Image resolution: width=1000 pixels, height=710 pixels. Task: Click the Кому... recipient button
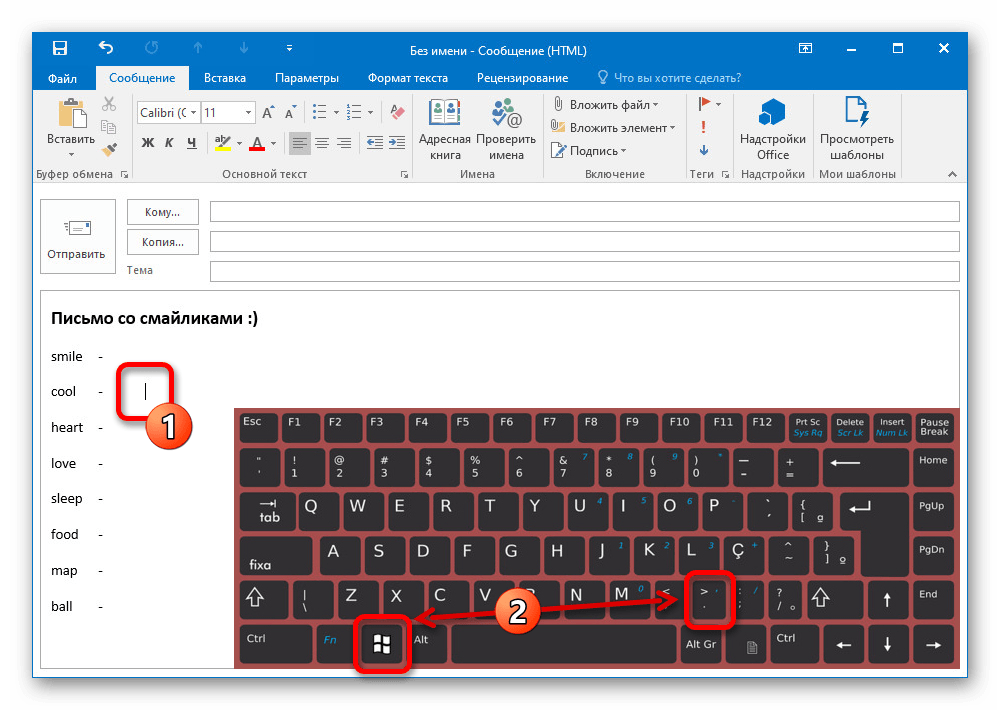click(x=162, y=212)
